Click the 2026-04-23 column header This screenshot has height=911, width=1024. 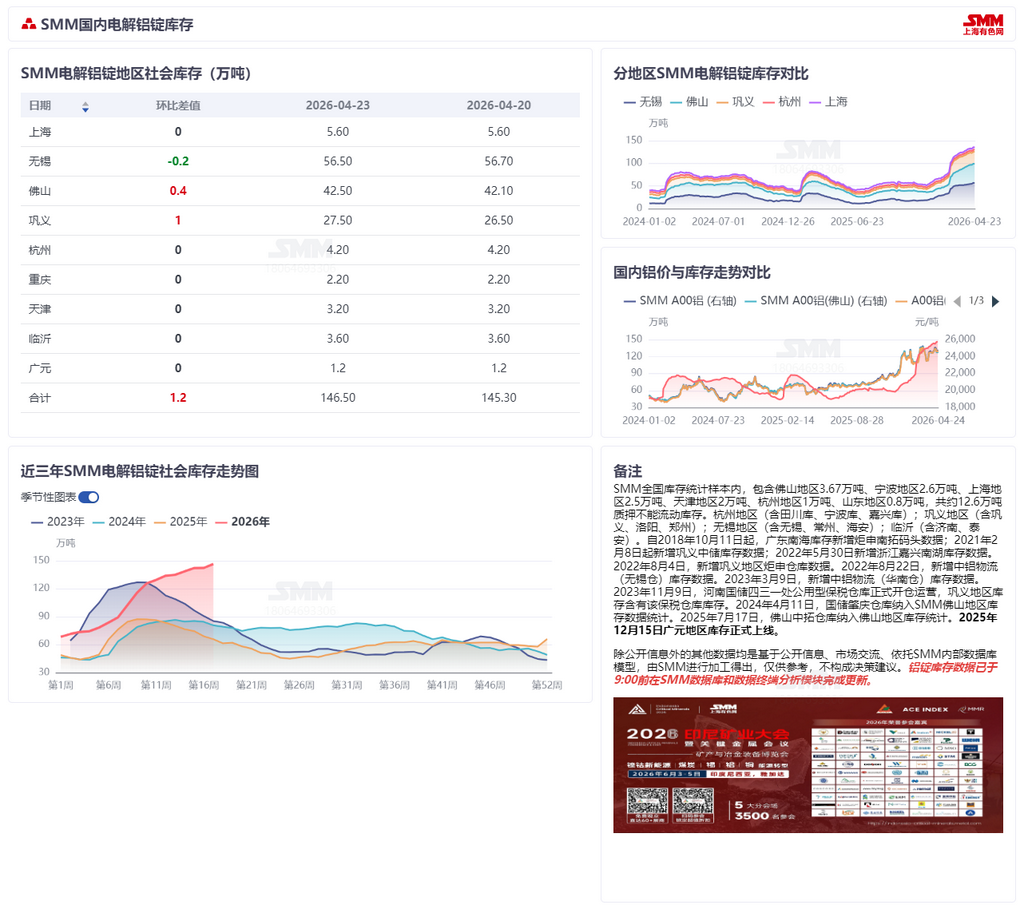tap(338, 106)
